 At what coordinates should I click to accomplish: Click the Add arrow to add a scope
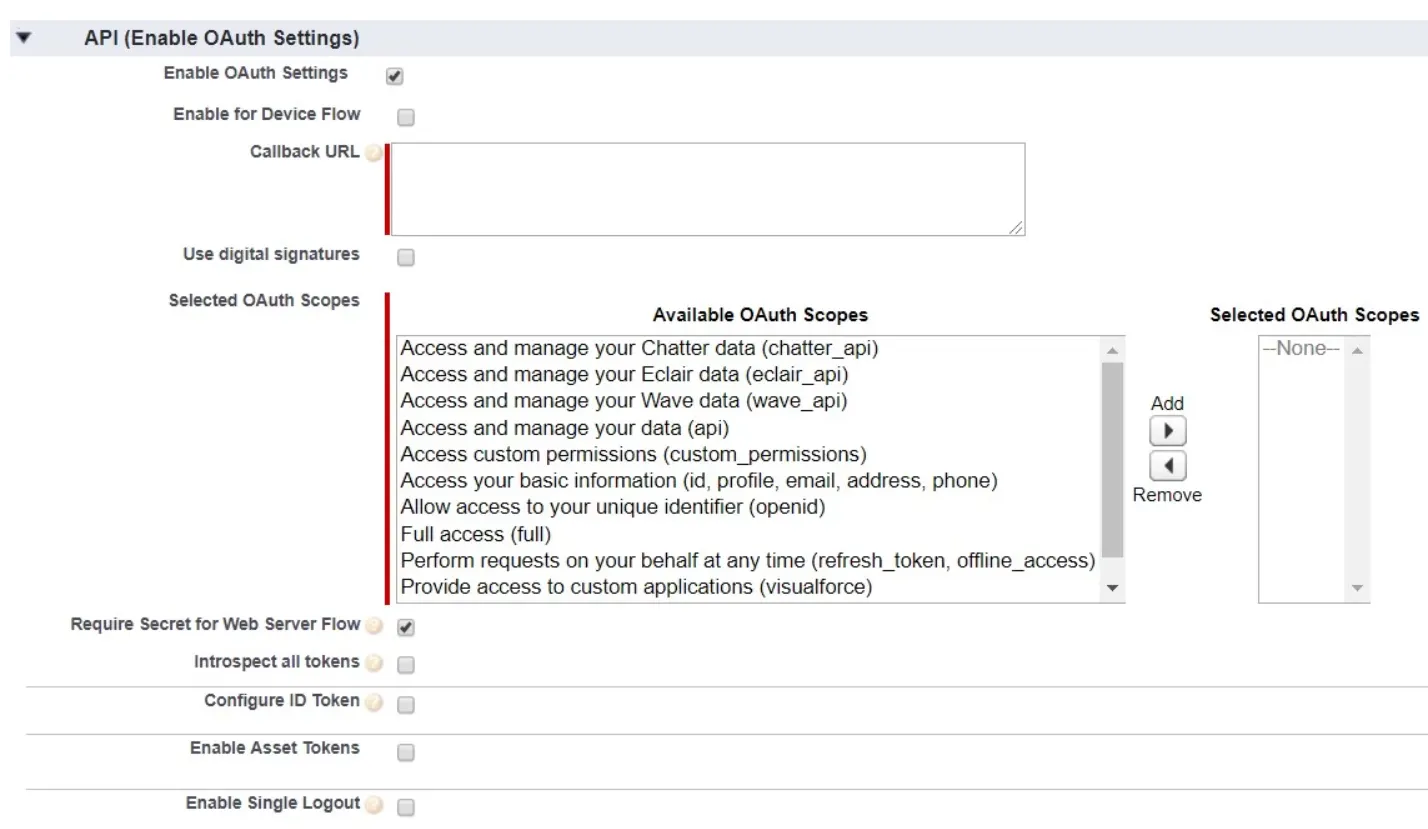tap(1166, 430)
